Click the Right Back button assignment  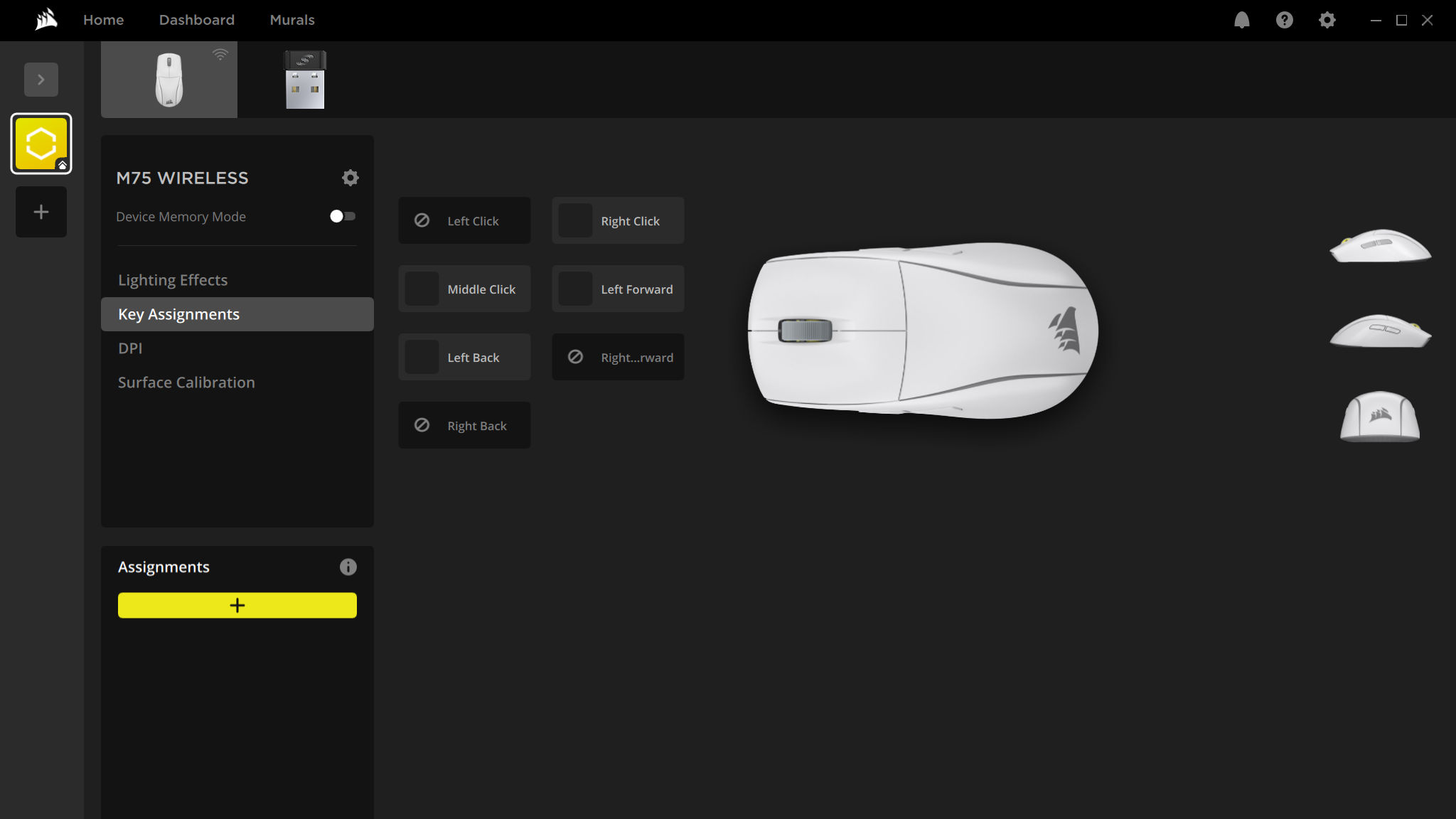click(x=464, y=425)
